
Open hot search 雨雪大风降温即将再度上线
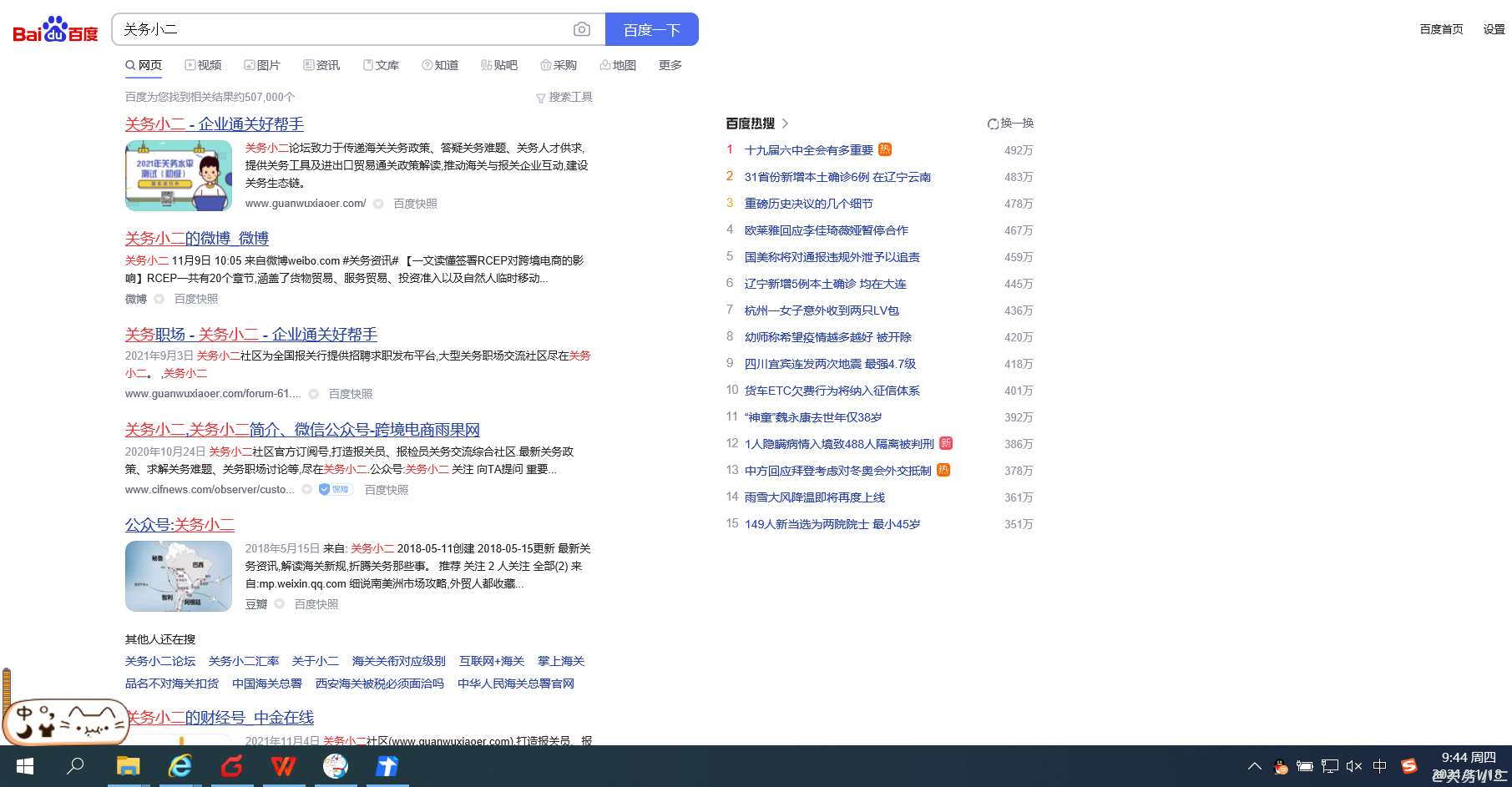815,497
